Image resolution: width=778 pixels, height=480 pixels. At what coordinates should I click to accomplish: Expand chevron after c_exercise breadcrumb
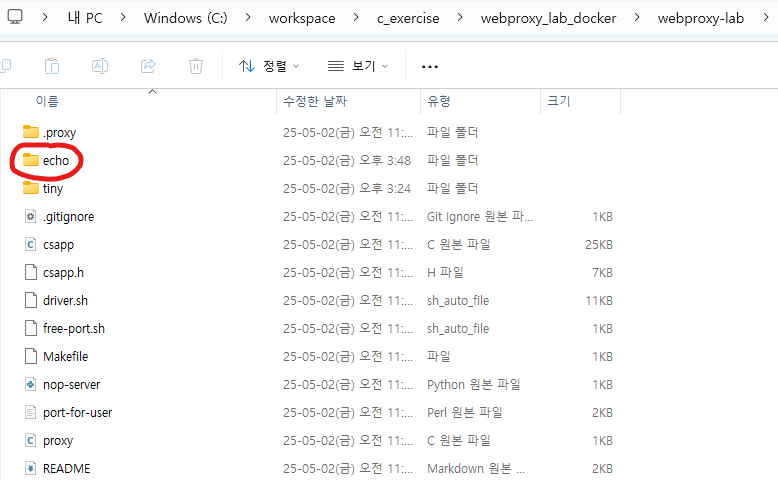click(x=460, y=17)
